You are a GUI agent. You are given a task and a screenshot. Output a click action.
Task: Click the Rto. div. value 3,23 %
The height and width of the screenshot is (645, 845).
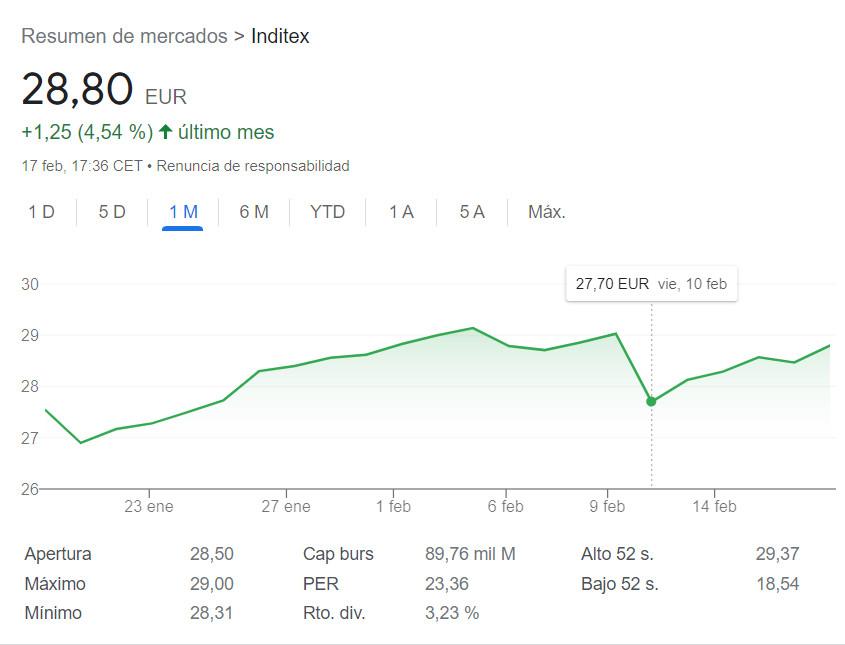click(x=451, y=612)
